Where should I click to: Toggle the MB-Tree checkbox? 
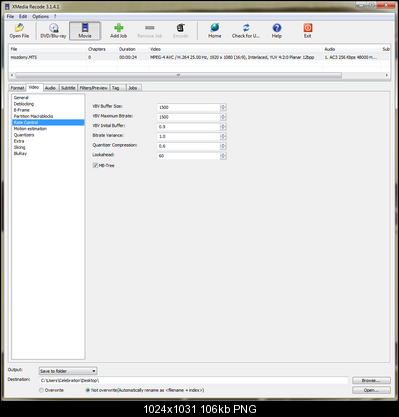click(95, 165)
